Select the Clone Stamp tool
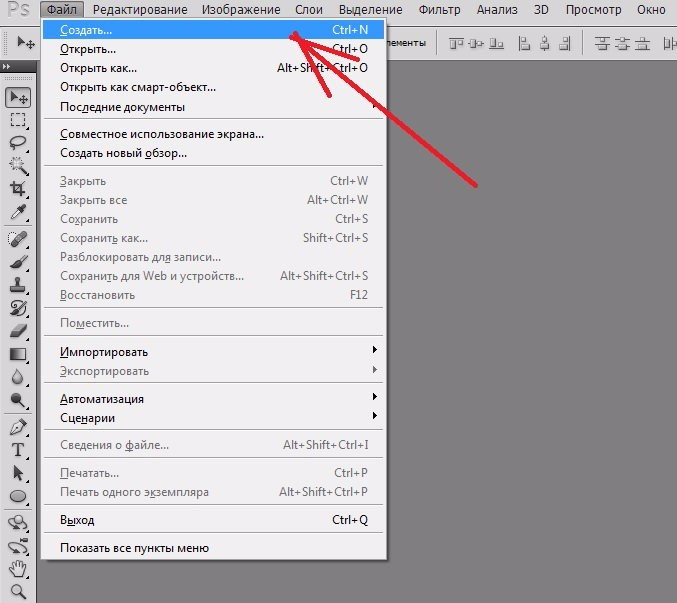 pos(18,284)
